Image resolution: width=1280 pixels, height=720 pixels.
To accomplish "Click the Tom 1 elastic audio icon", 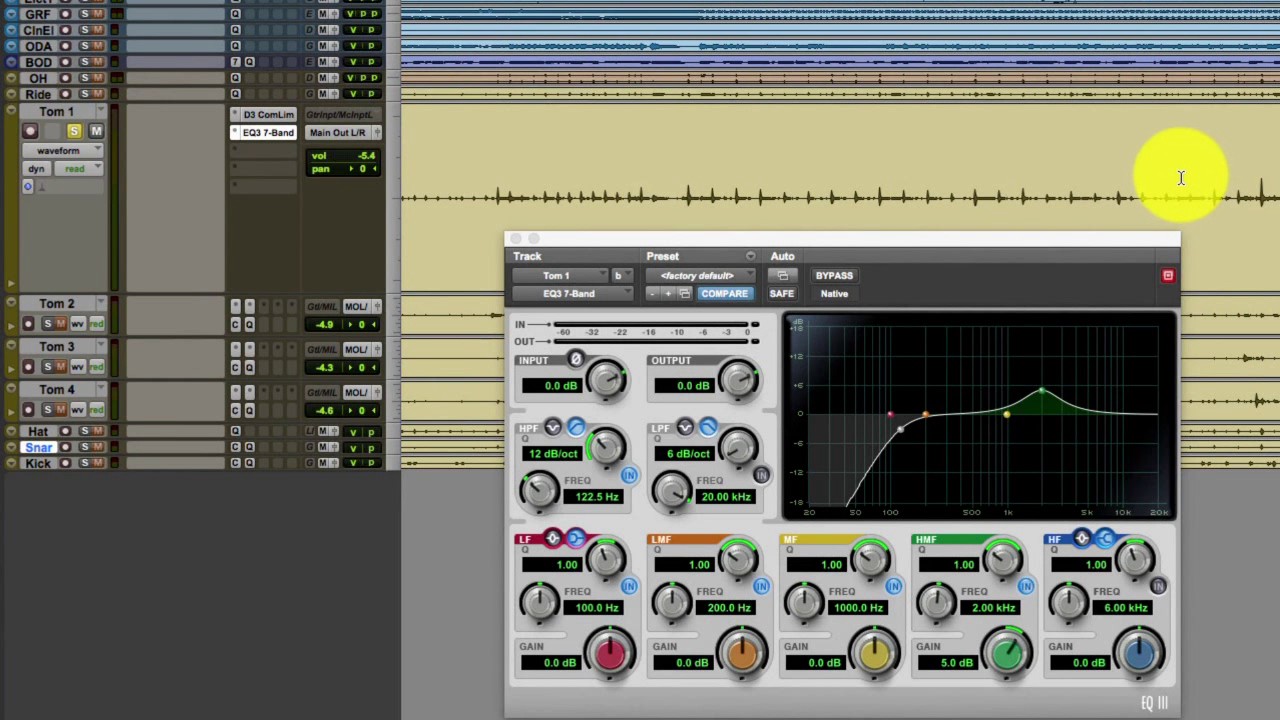I will pyautogui.click(x=28, y=187).
